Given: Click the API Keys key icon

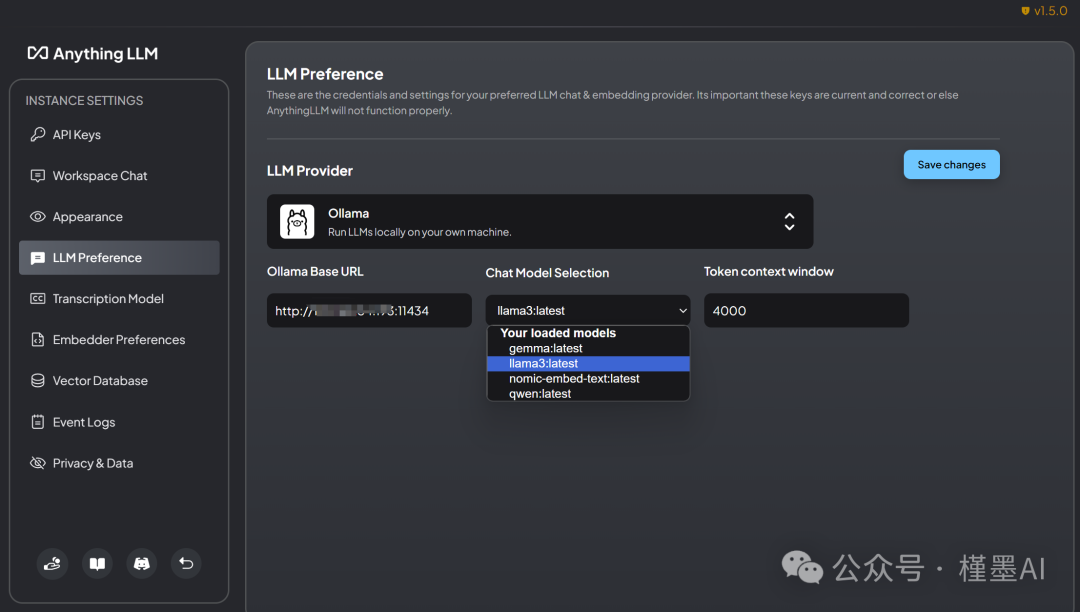Looking at the screenshot, I should pyautogui.click(x=38, y=134).
